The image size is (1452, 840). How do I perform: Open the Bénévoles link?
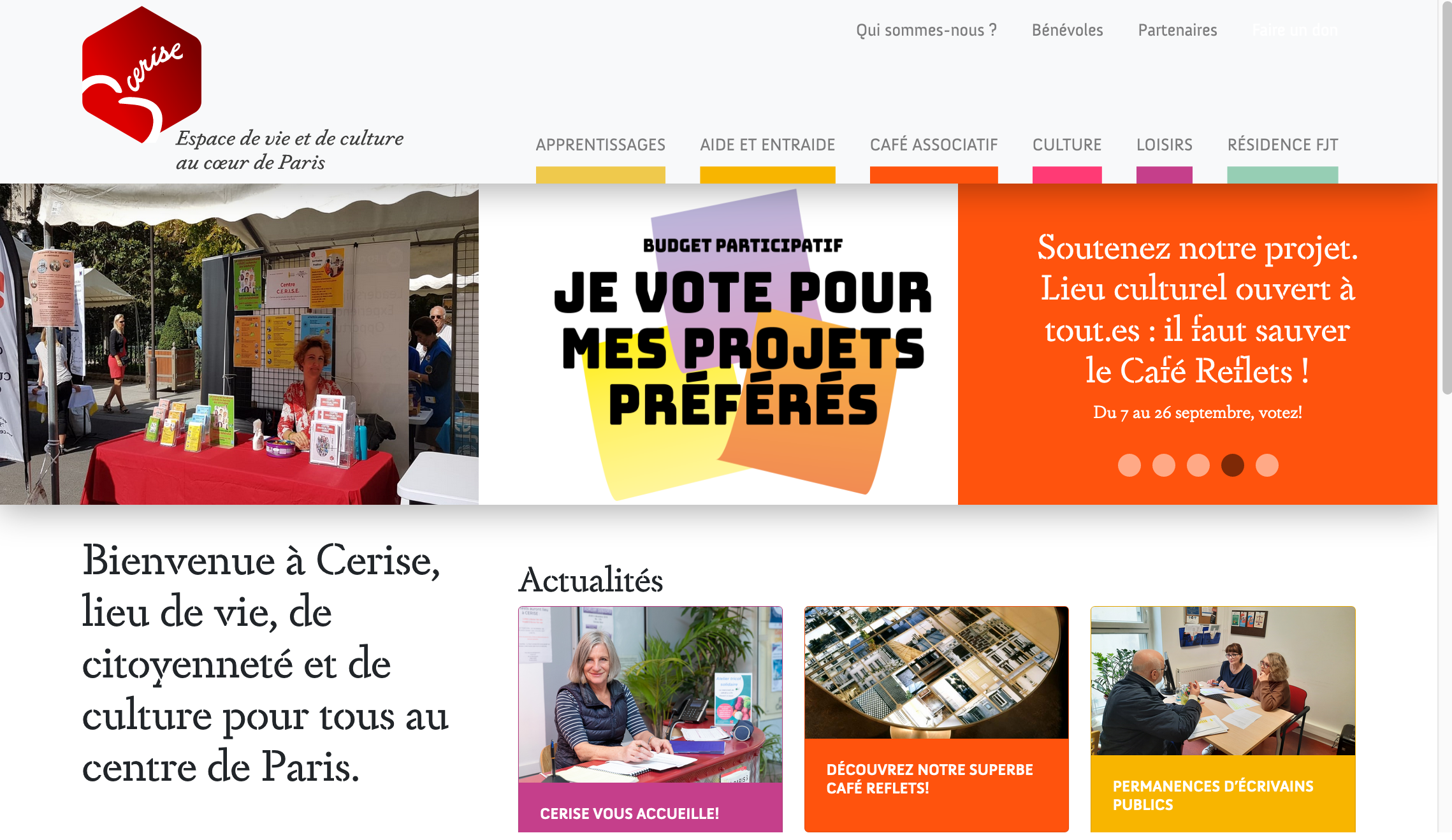[x=1067, y=30]
